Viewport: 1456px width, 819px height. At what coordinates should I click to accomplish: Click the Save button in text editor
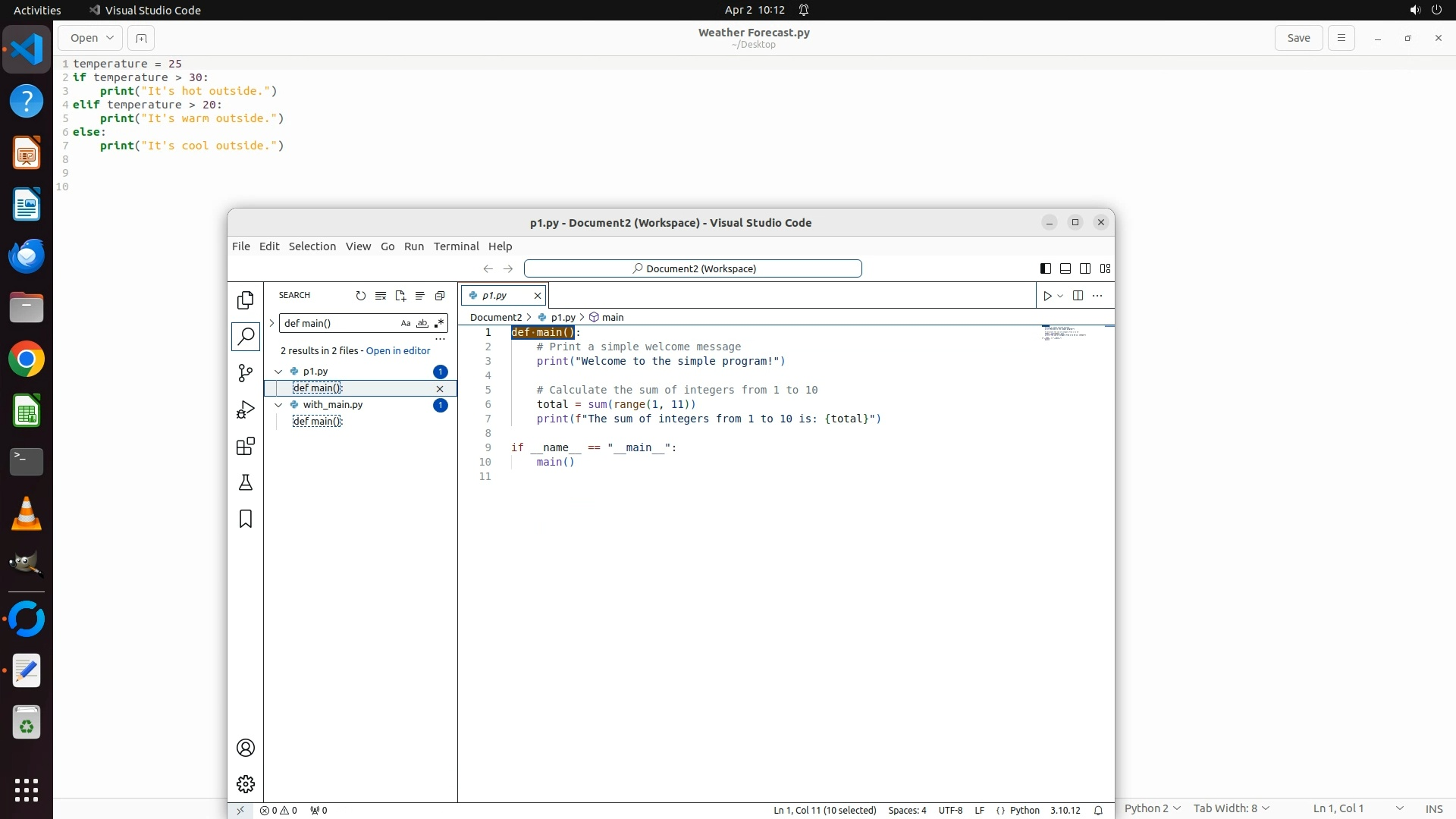click(1298, 38)
